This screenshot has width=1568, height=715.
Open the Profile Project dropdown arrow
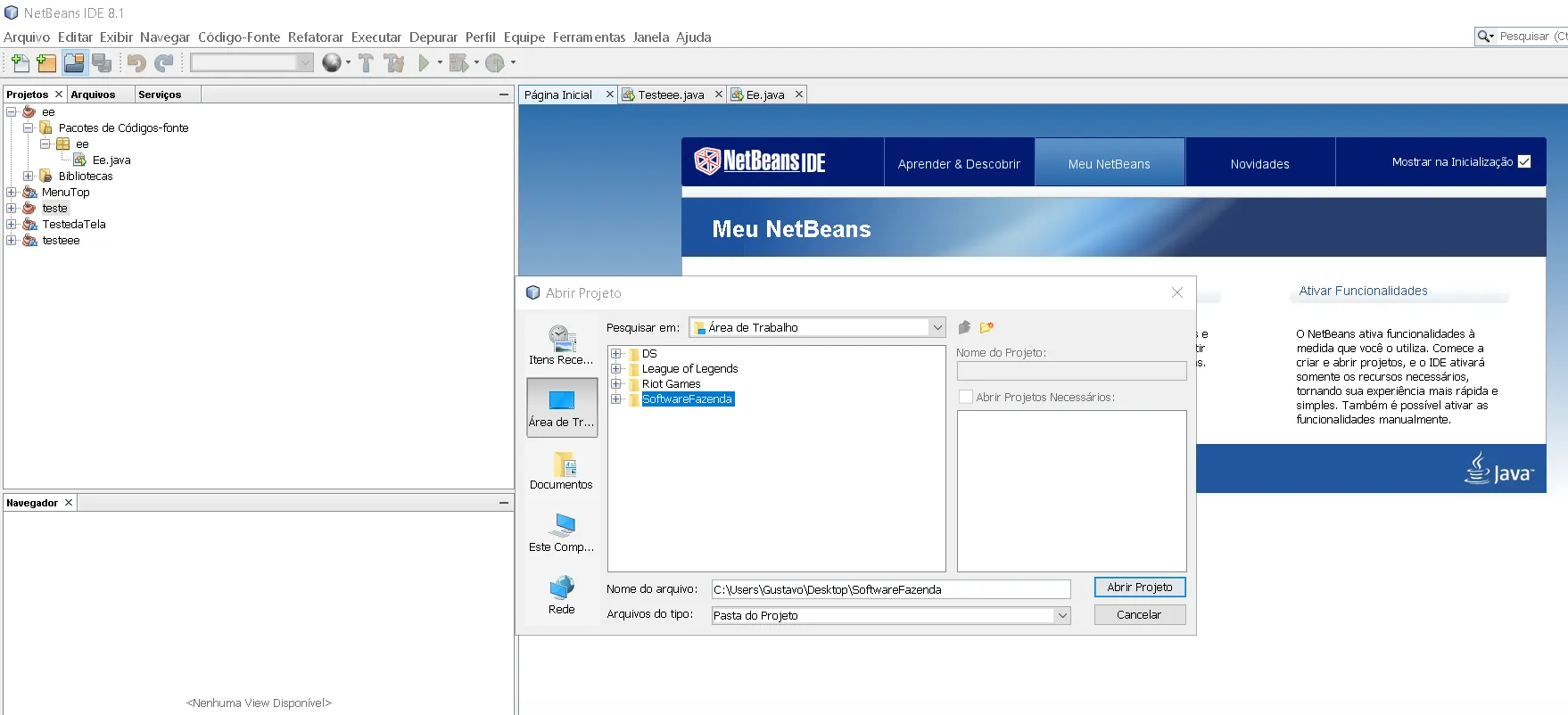point(513,62)
